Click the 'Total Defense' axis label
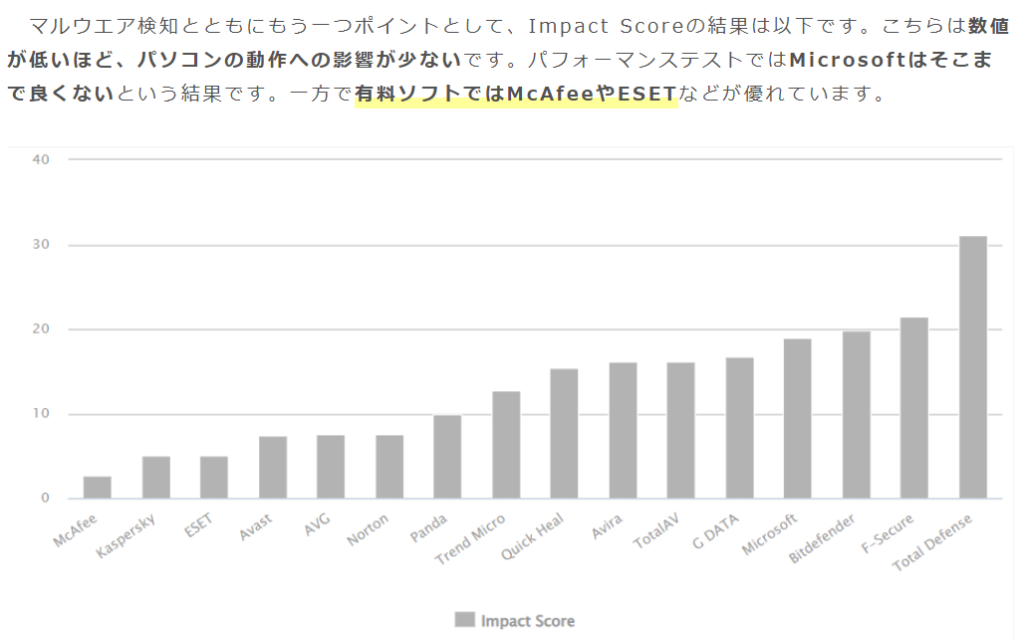This screenshot has width=1024, height=642. (933, 542)
